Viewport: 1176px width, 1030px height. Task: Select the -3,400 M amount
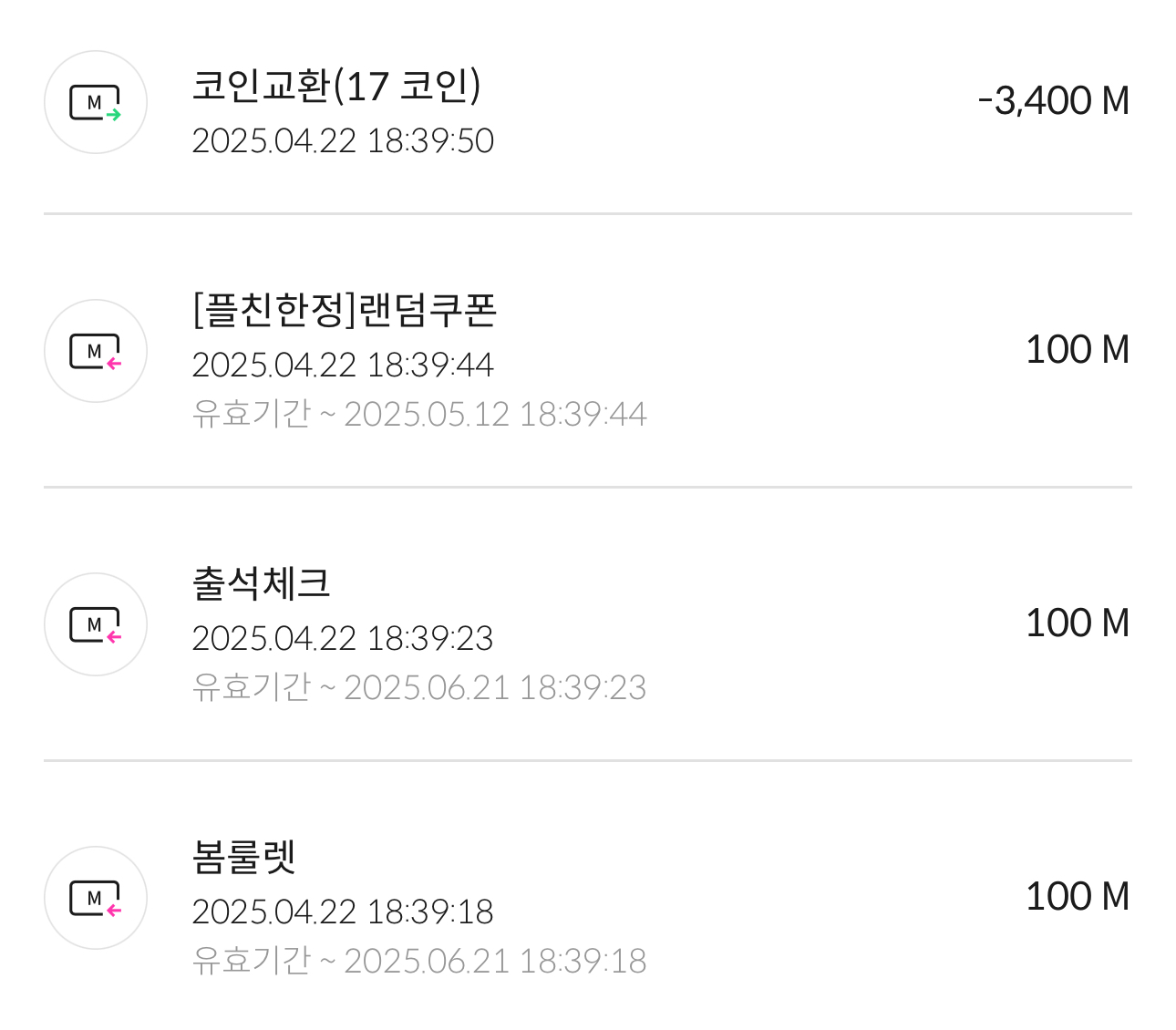click(1053, 101)
